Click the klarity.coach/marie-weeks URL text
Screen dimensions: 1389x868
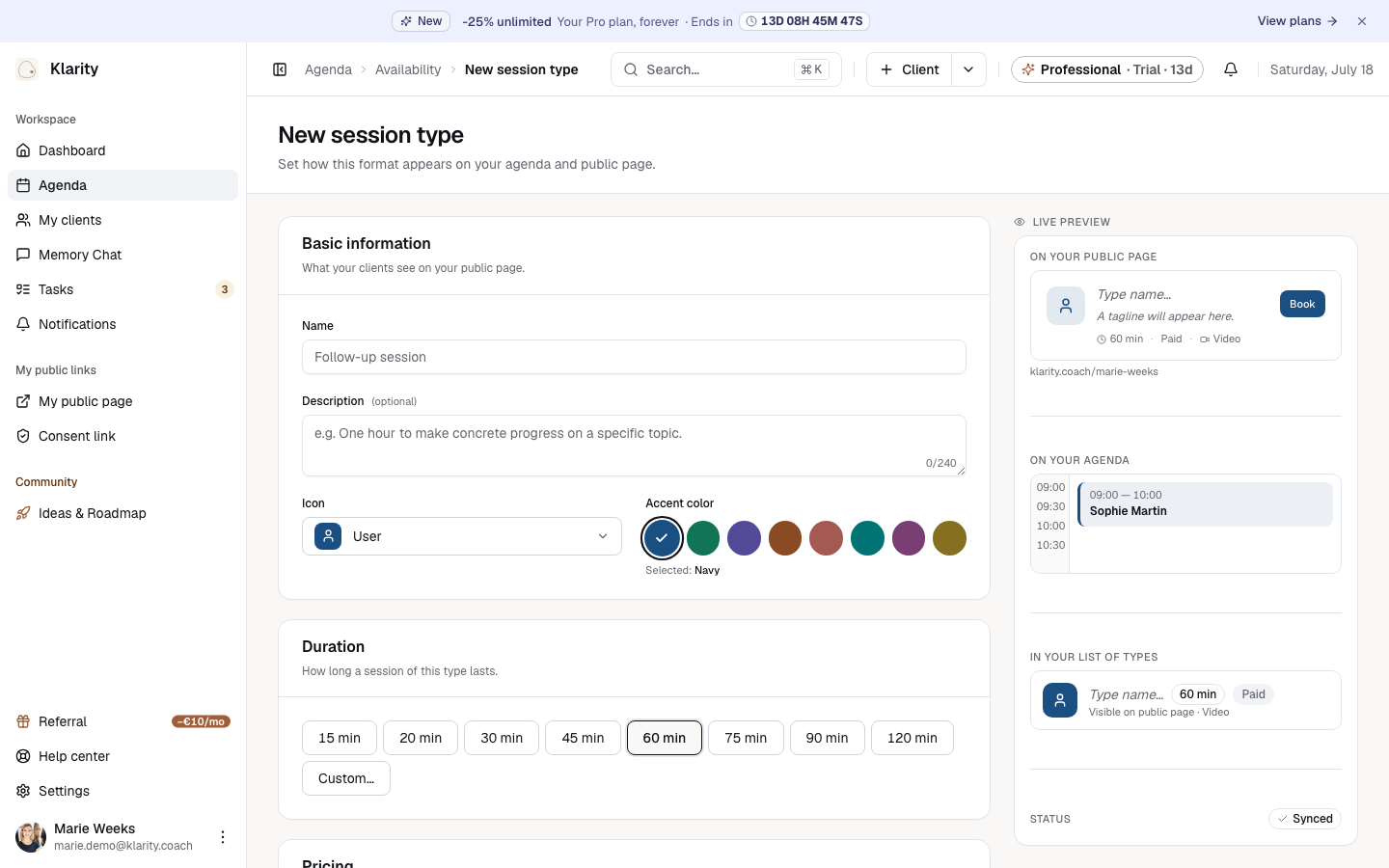(x=1094, y=371)
